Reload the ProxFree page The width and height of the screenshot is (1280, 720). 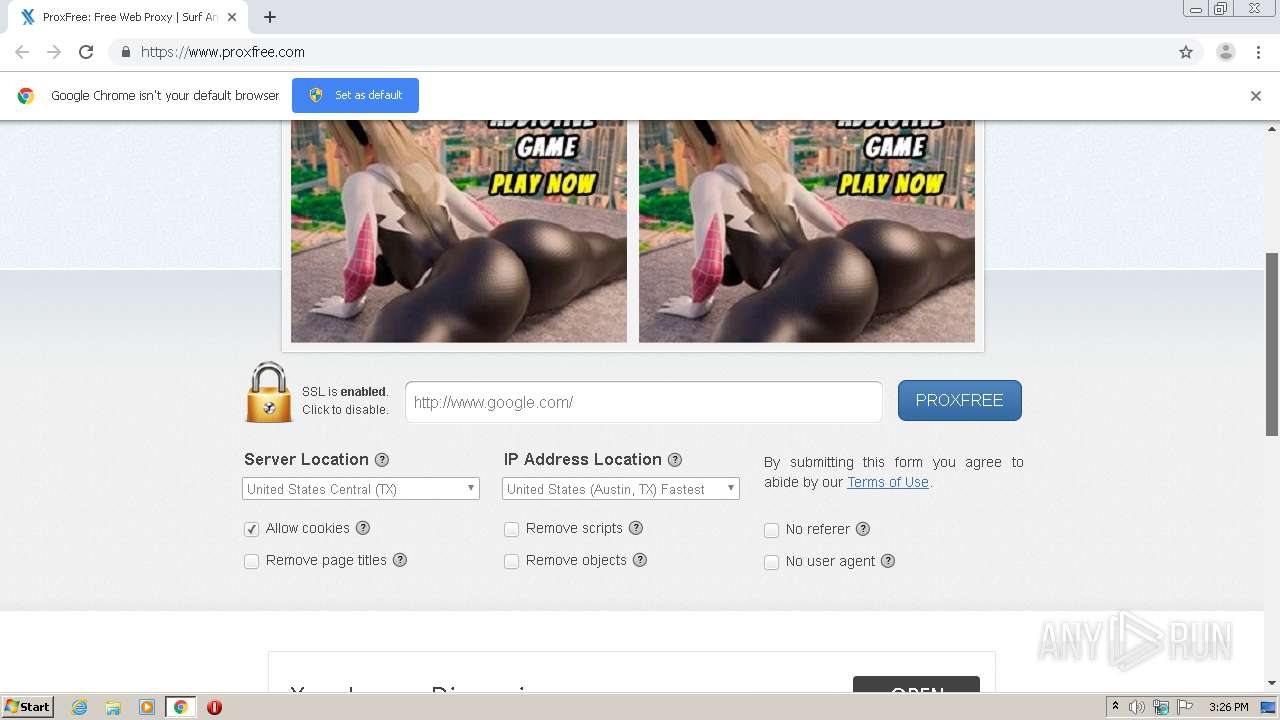pyautogui.click(x=86, y=52)
